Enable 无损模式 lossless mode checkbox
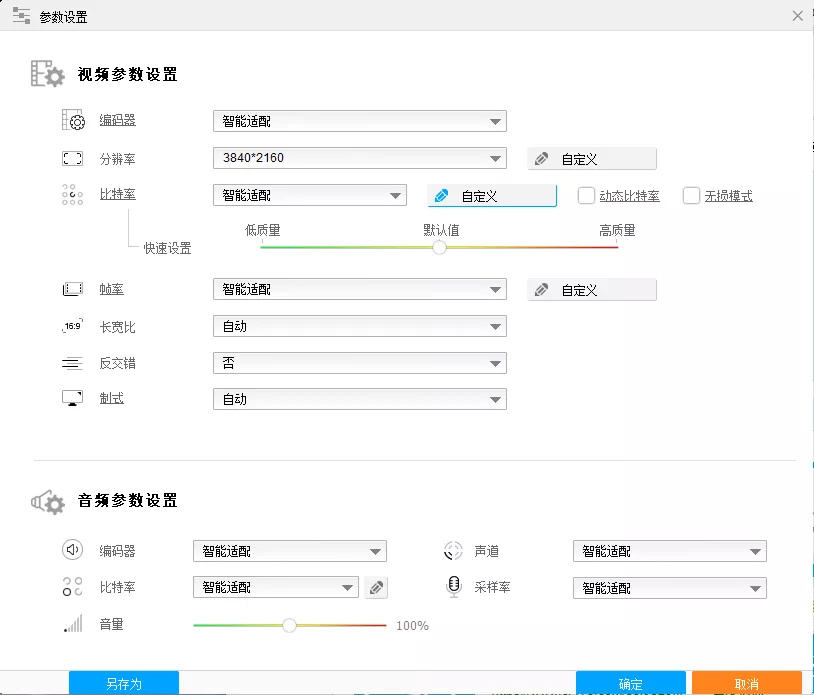This screenshot has height=695, width=814. click(691, 195)
